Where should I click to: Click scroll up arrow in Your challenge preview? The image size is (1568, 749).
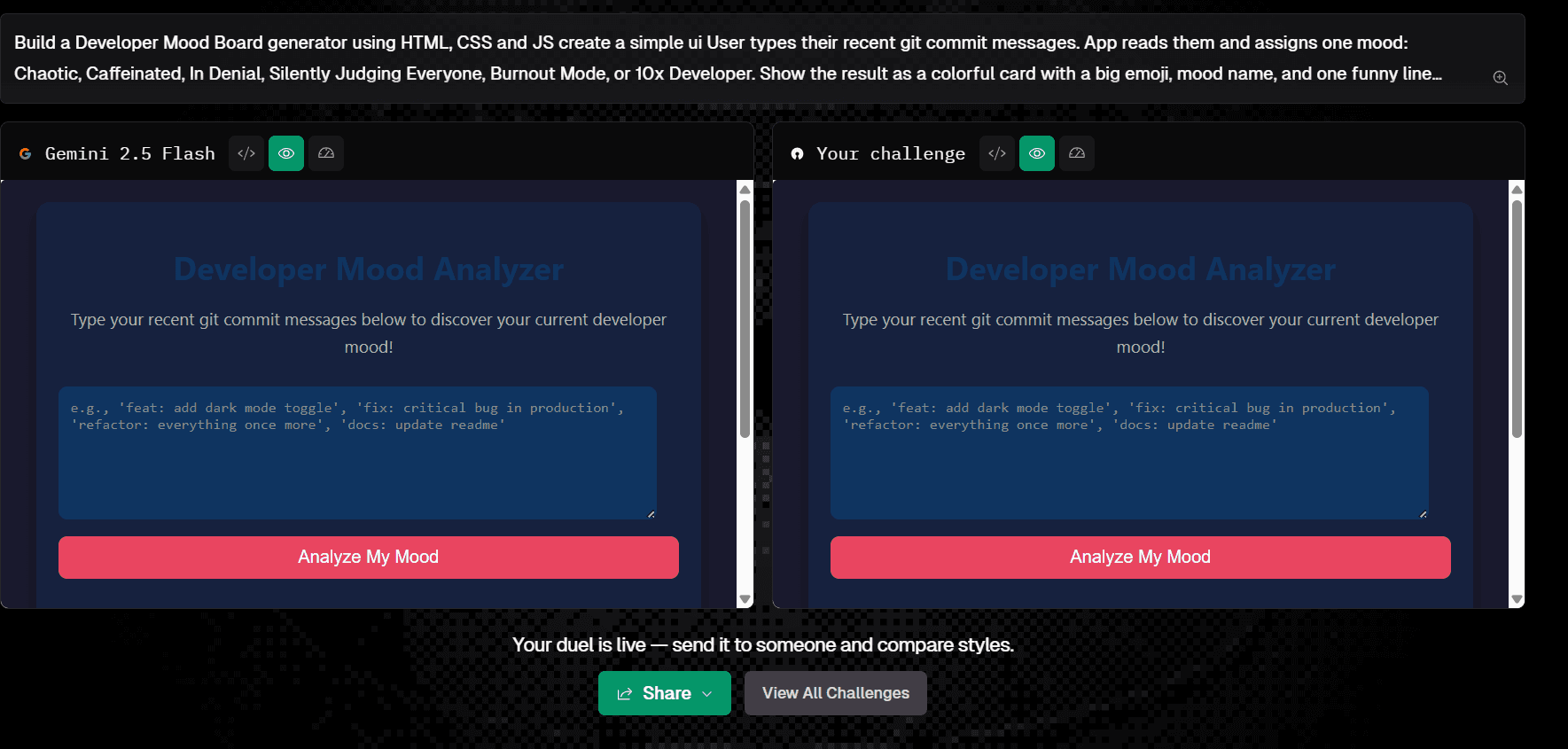pyautogui.click(x=1517, y=189)
